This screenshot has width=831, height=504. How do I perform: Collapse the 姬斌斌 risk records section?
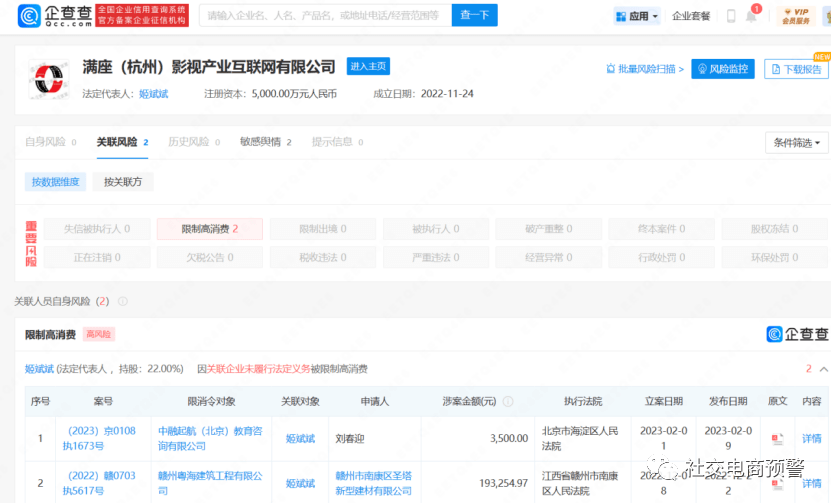point(824,369)
